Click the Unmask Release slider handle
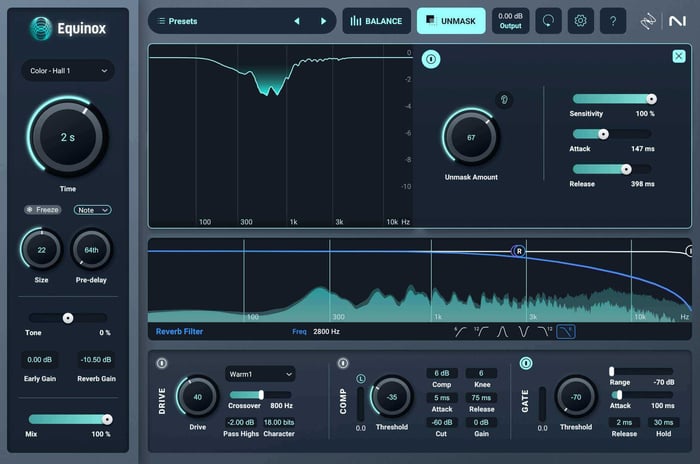Viewport: 700px width, 464px height. pos(626,169)
